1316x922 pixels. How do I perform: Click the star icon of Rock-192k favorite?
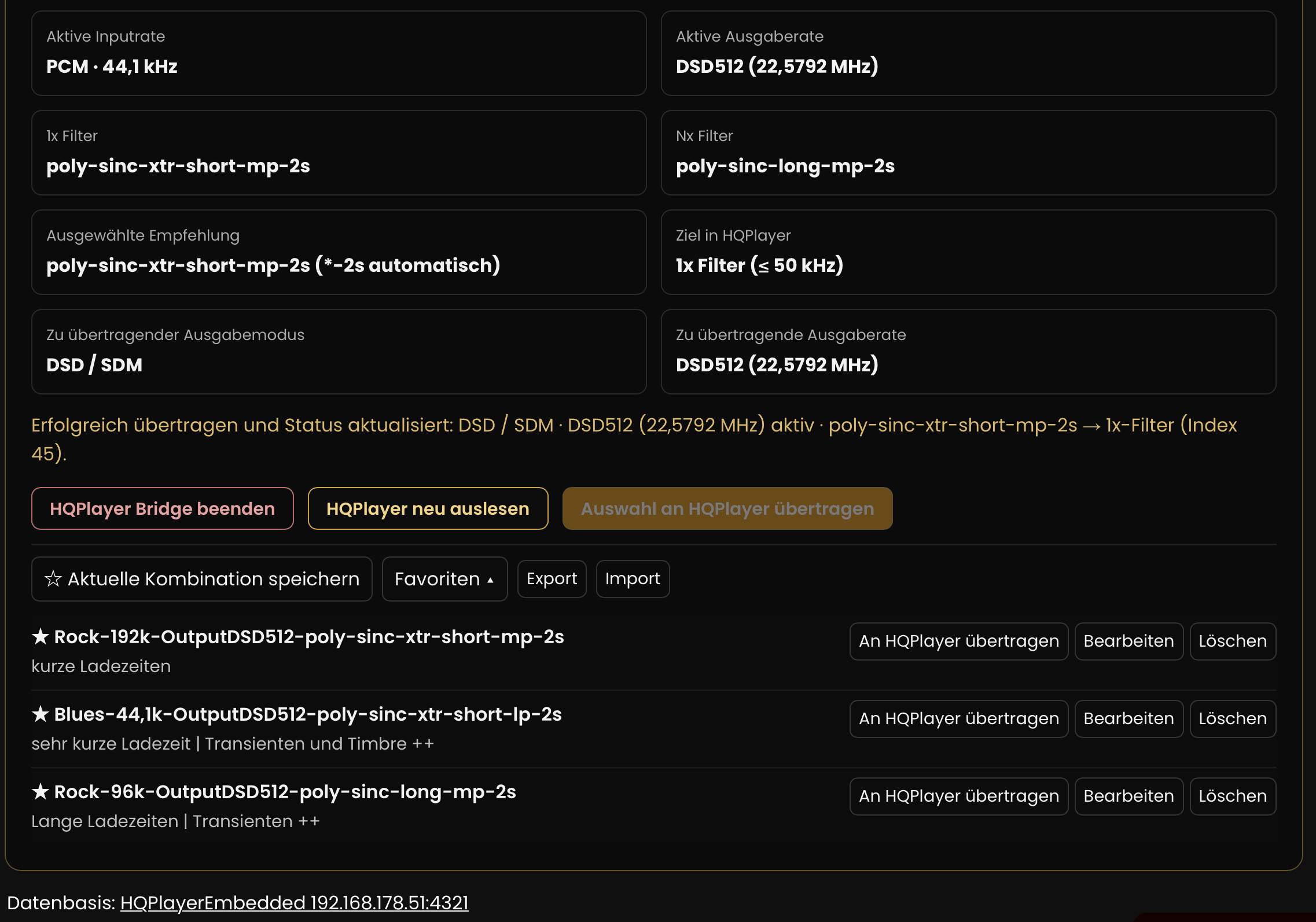click(x=40, y=637)
